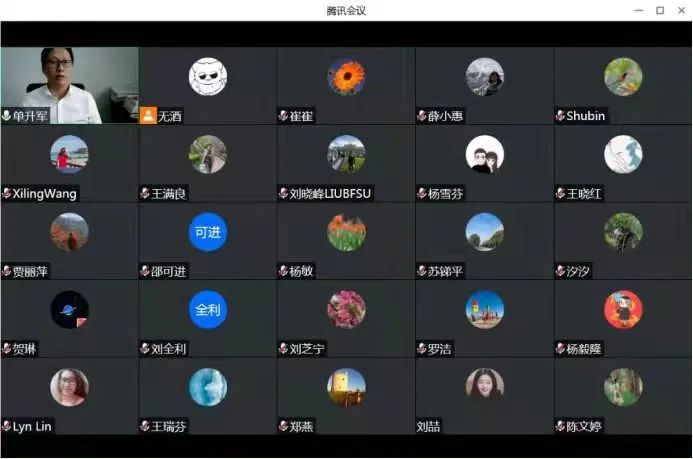Viewport: 693px width, 459px height.
Task: Click the 杨雪芬 name label
Action: pyautogui.click(x=446, y=193)
